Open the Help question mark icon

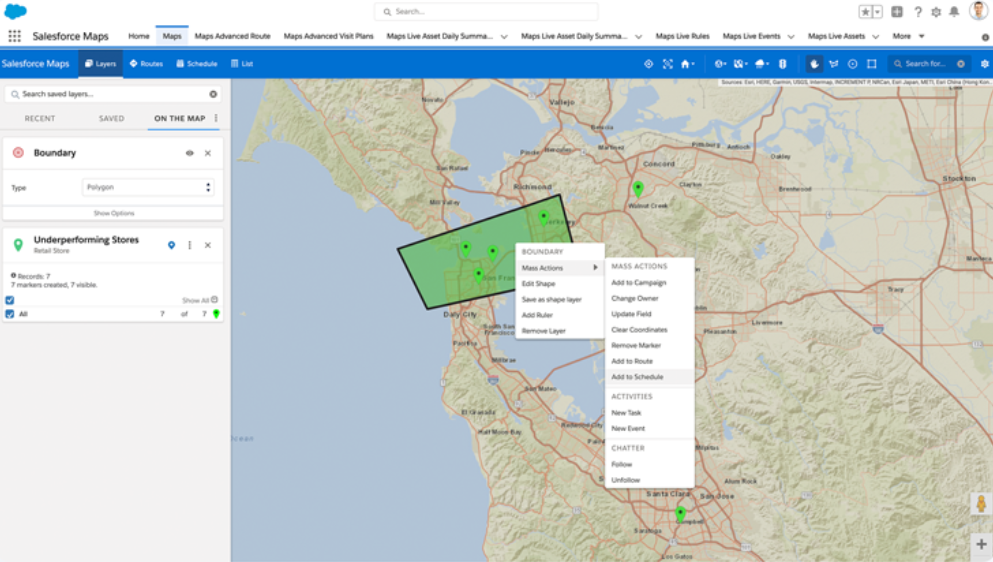pyautogui.click(x=918, y=11)
